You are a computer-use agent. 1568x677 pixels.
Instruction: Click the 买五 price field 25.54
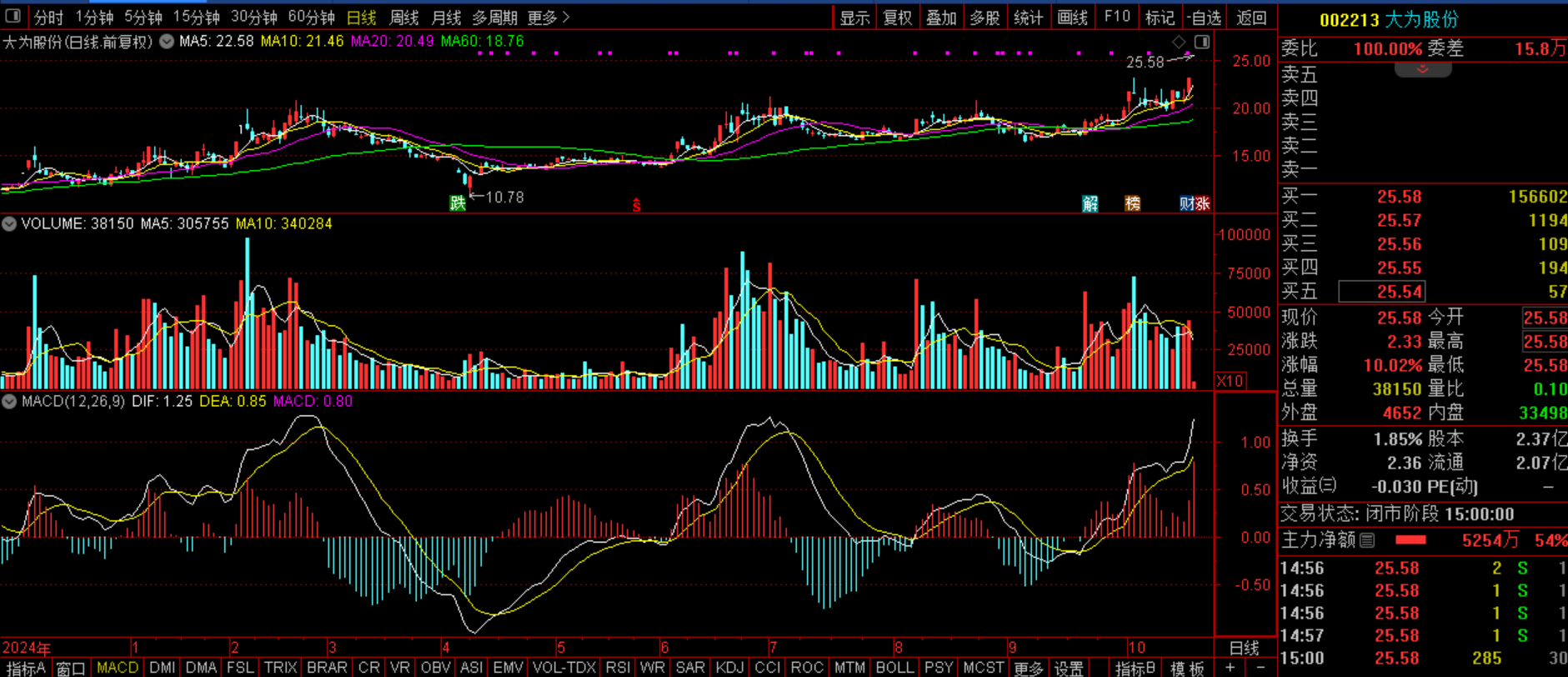point(1381,291)
